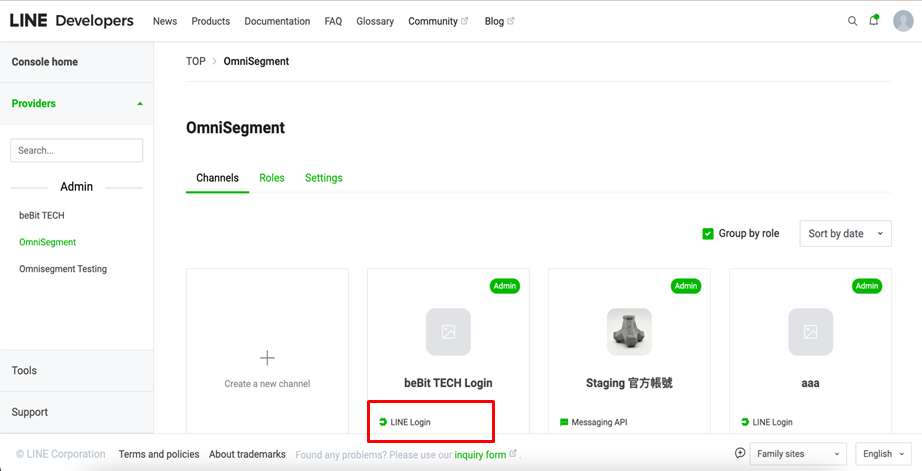Click the provider Search field

click(x=76, y=151)
